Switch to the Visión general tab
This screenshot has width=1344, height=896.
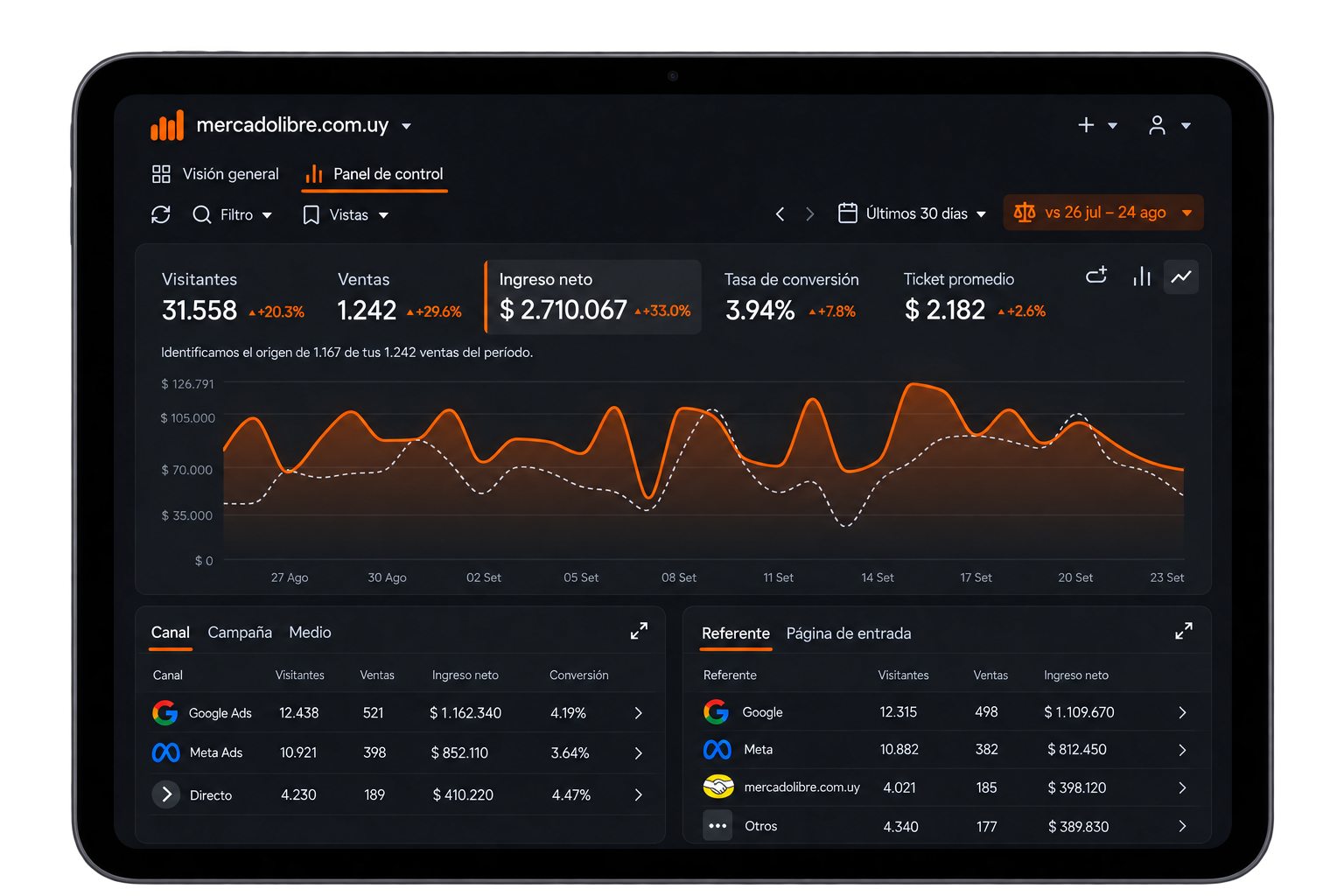point(215,174)
